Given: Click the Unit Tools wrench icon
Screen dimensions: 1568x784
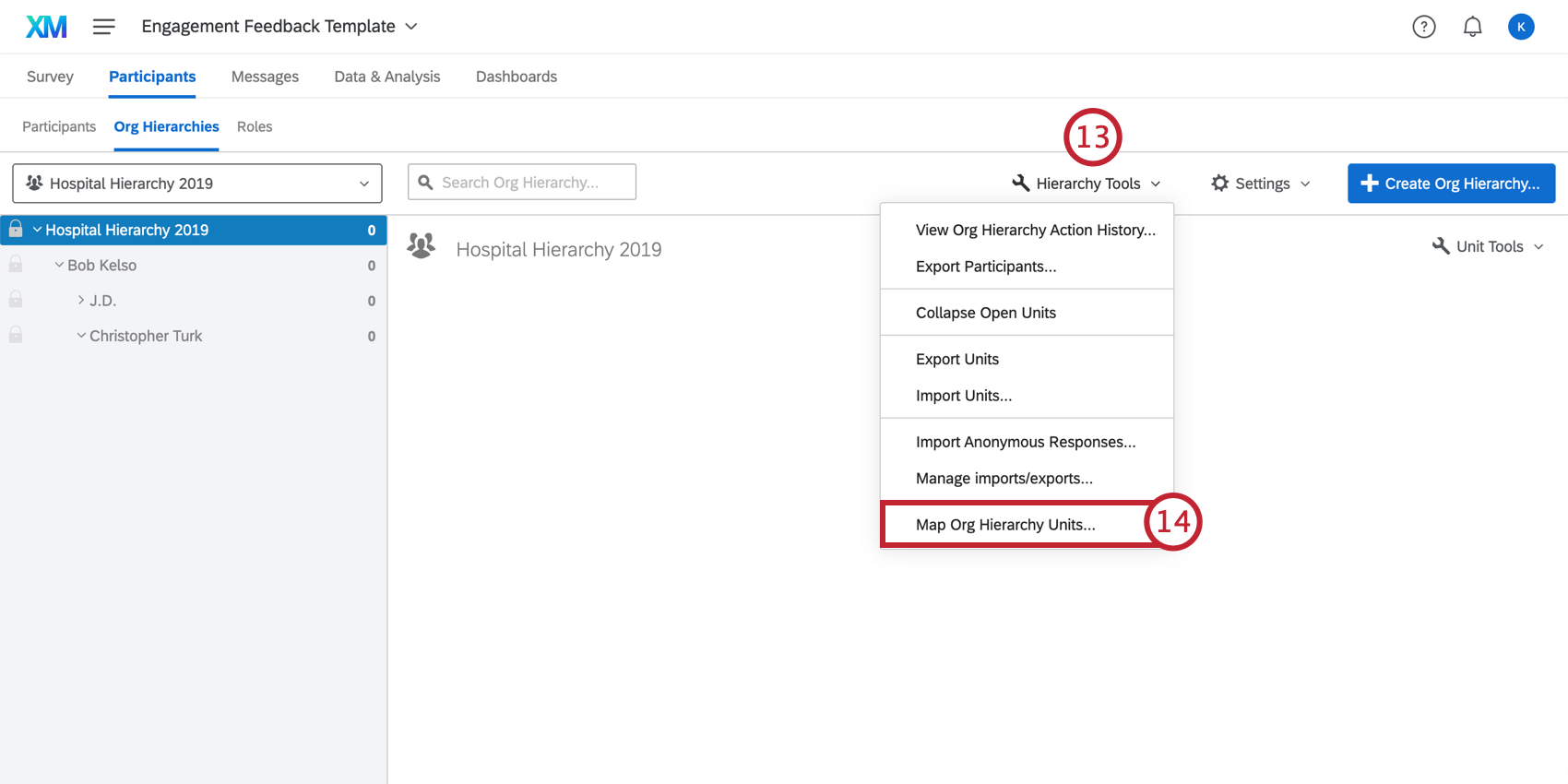Looking at the screenshot, I should coord(1441,246).
